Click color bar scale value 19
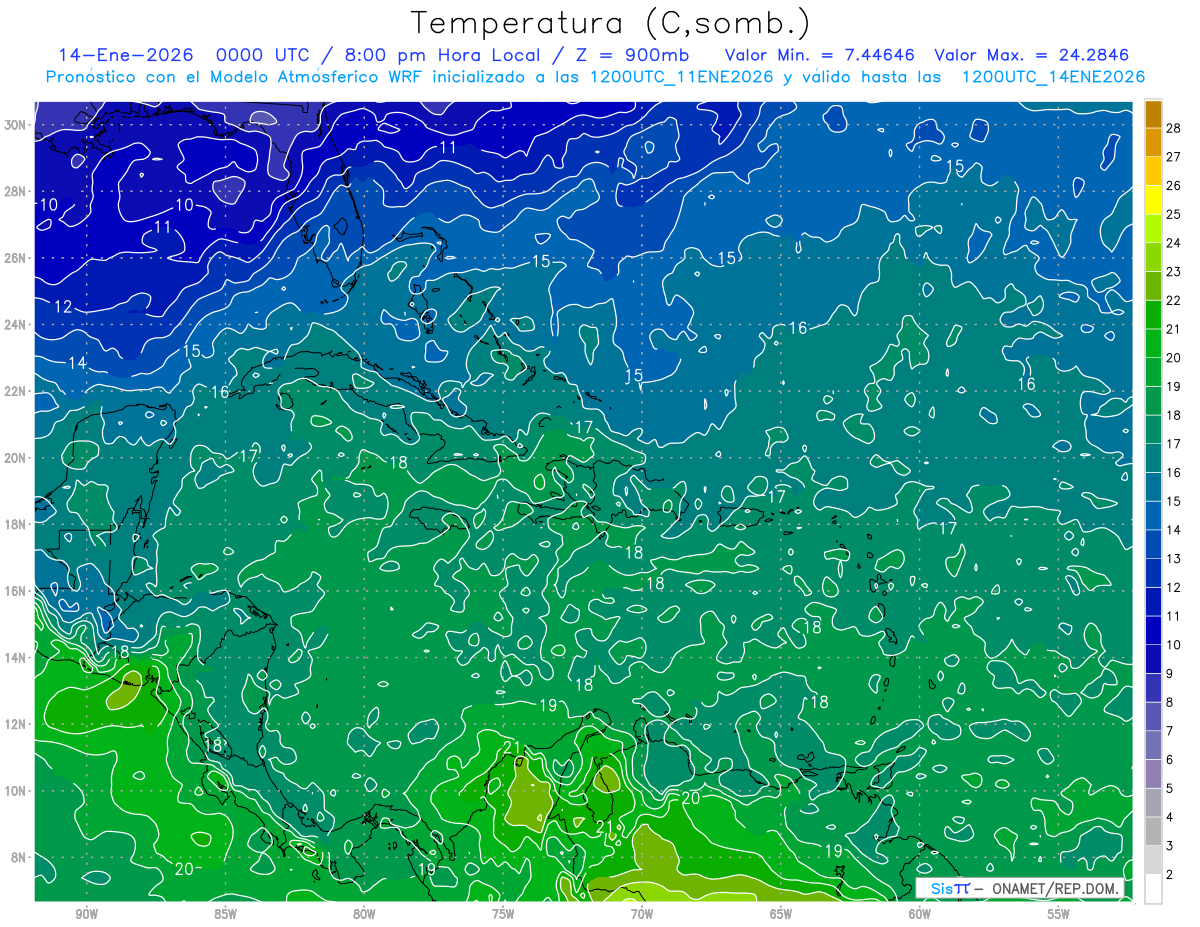Image resolution: width=1200 pixels, height=927 pixels. coord(1174,387)
